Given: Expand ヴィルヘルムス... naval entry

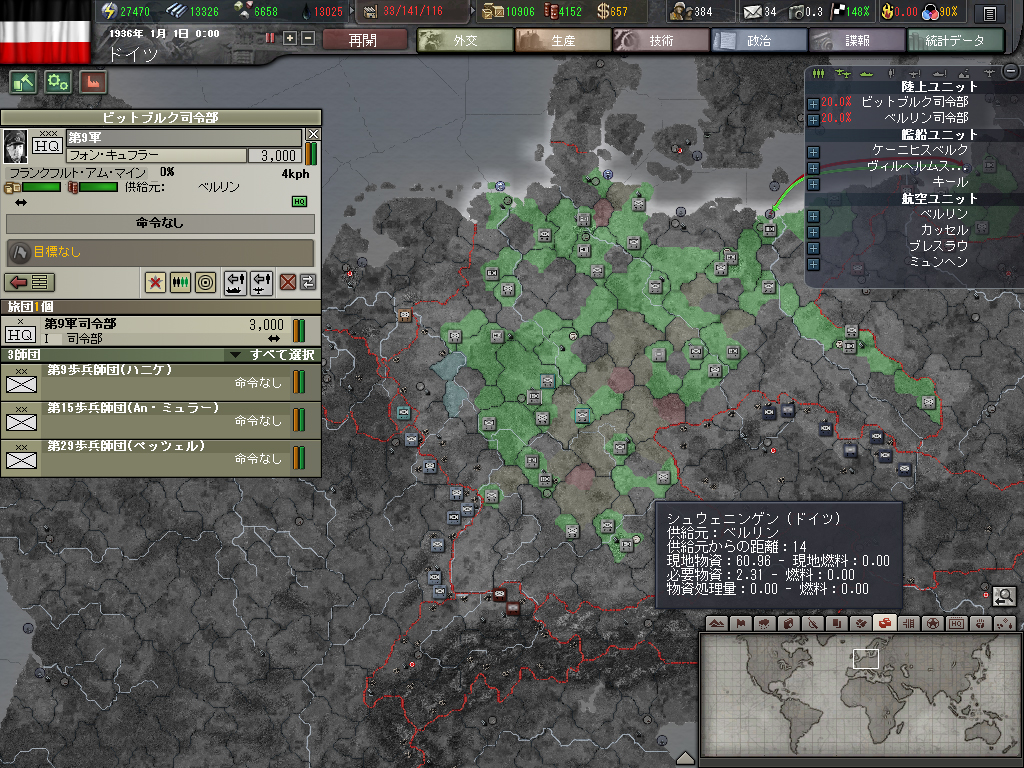Looking at the screenshot, I should point(813,168).
